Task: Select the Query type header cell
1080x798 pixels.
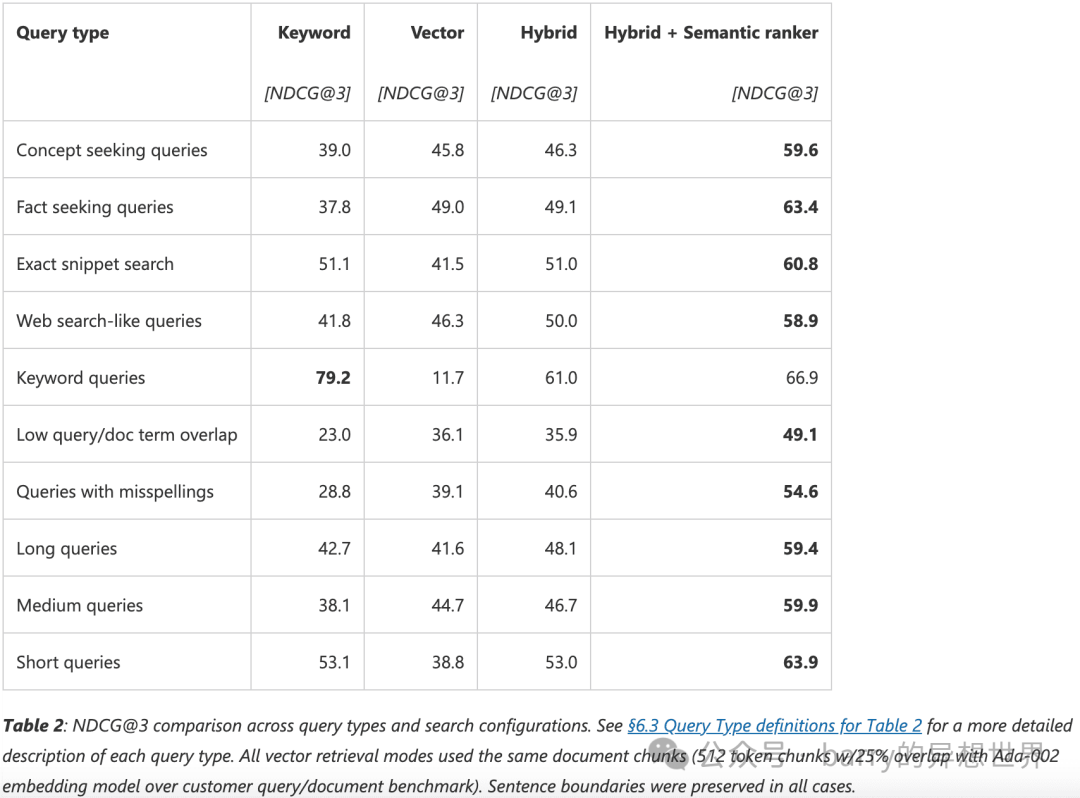Action: click(63, 33)
